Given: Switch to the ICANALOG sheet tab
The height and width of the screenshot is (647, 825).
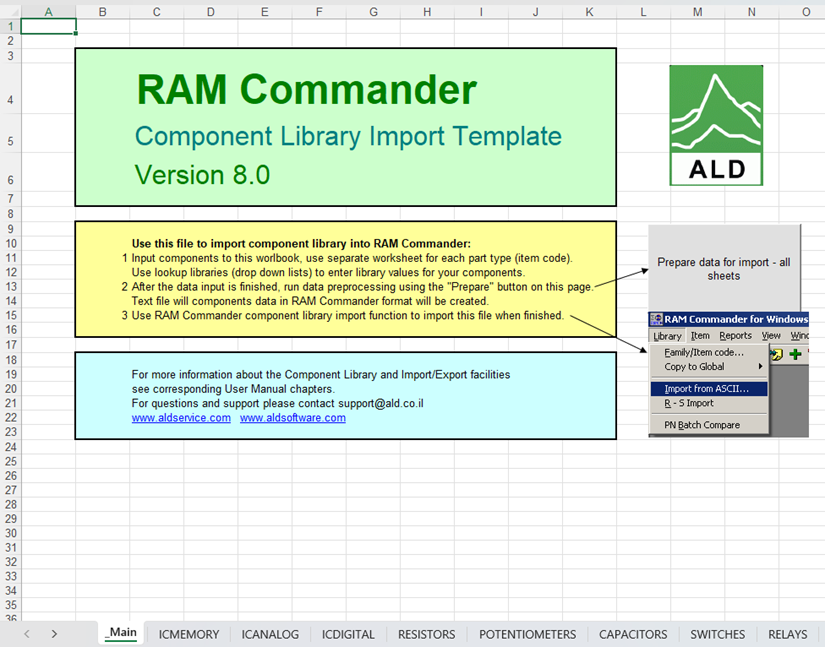Looking at the screenshot, I should click(270, 634).
